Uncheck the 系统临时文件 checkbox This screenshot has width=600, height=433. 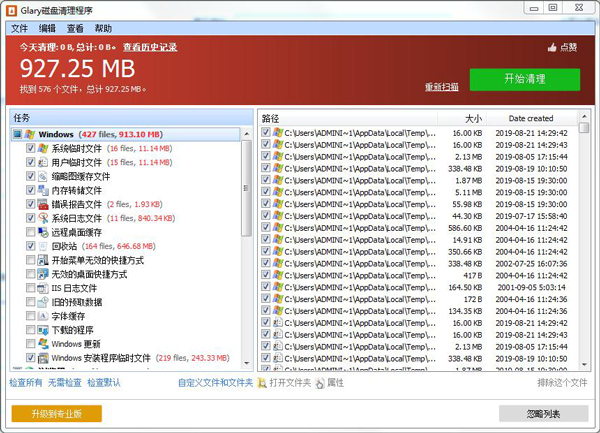pyautogui.click(x=31, y=148)
